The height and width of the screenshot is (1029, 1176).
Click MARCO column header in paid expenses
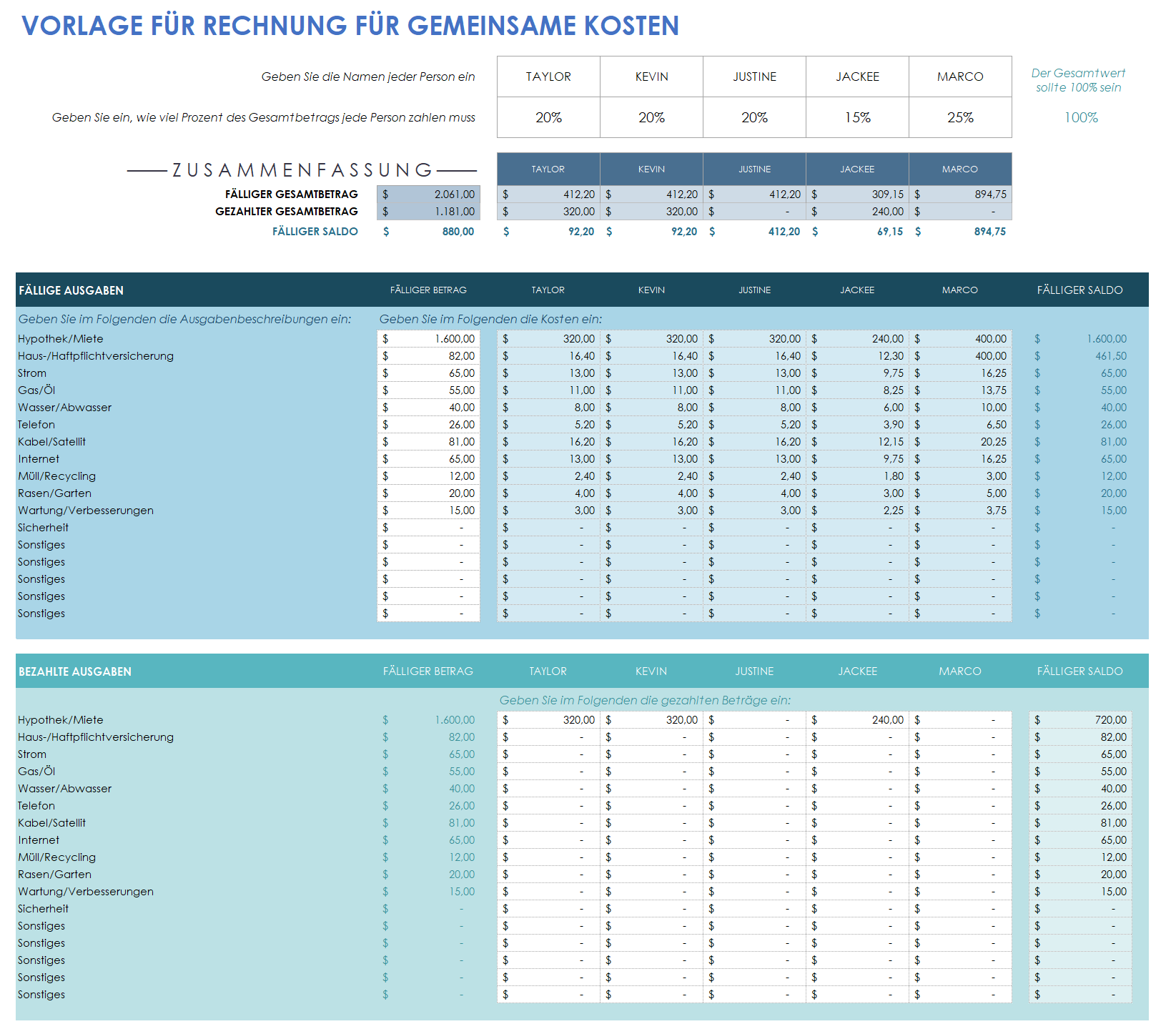[960, 671]
